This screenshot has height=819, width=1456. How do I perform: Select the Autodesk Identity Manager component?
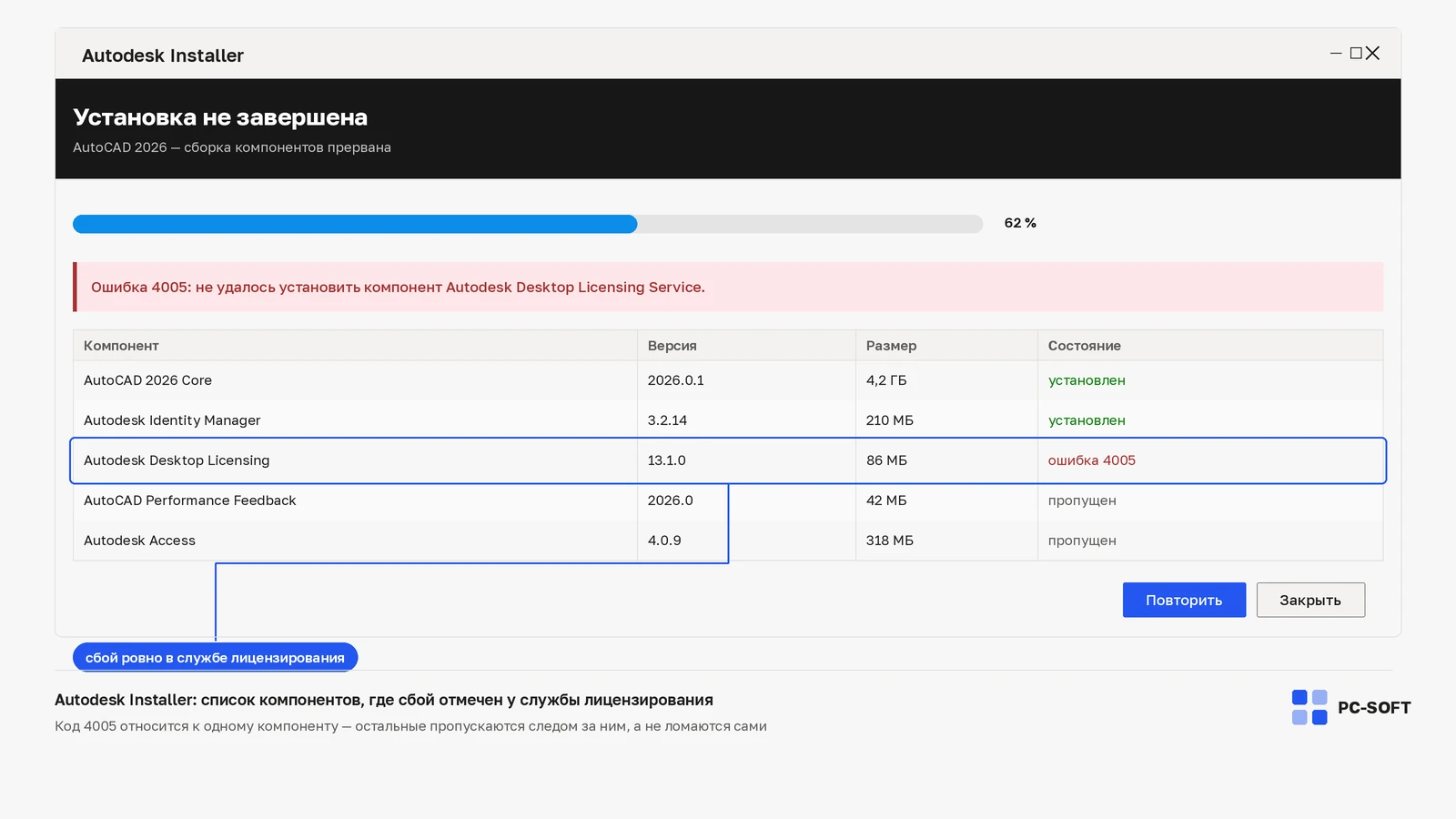(x=172, y=420)
